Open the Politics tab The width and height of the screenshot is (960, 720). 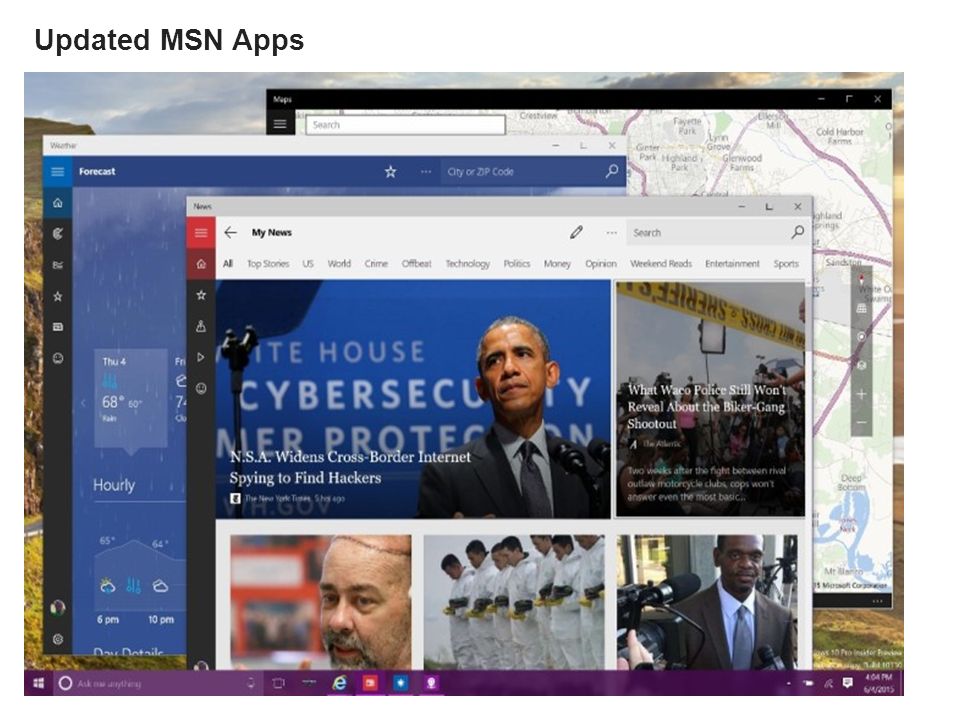517,264
